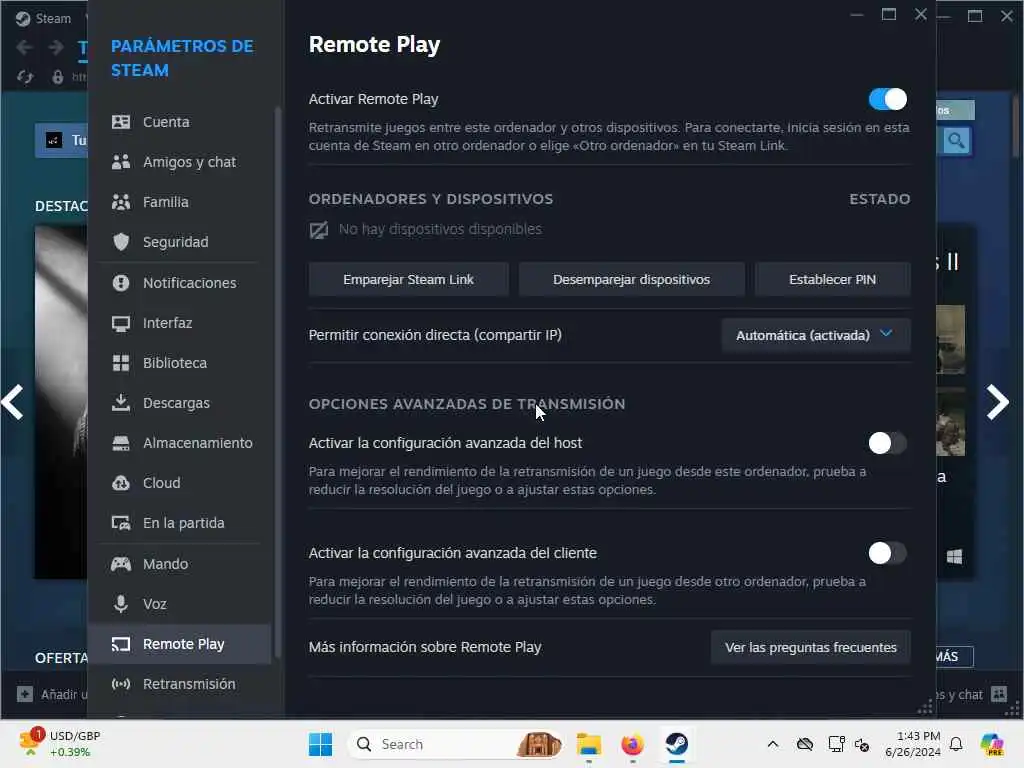1024x768 pixels.
Task: Show hidden system tray icons chevron
Action: tap(773, 744)
